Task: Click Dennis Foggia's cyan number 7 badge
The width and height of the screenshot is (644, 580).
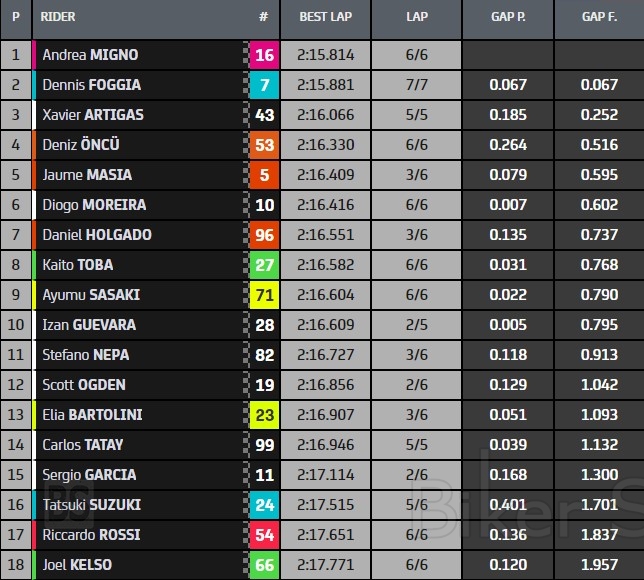Action: pyautogui.click(x=264, y=85)
